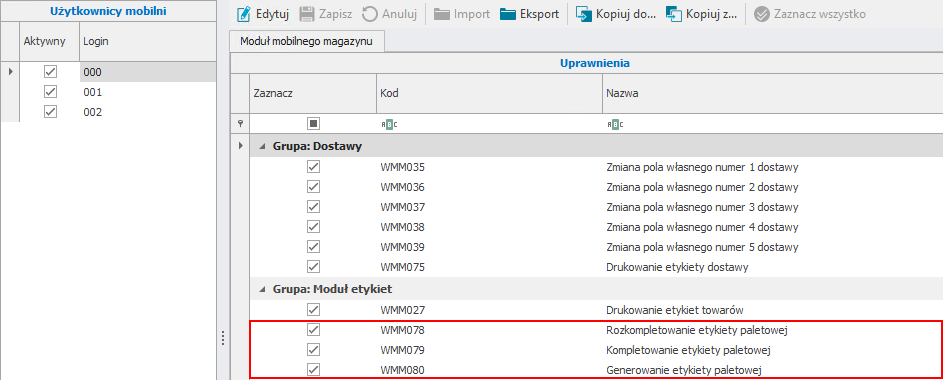Click the Edytuj button label
The height and width of the screenshot is (380, 943).
[x=272, y=14]
